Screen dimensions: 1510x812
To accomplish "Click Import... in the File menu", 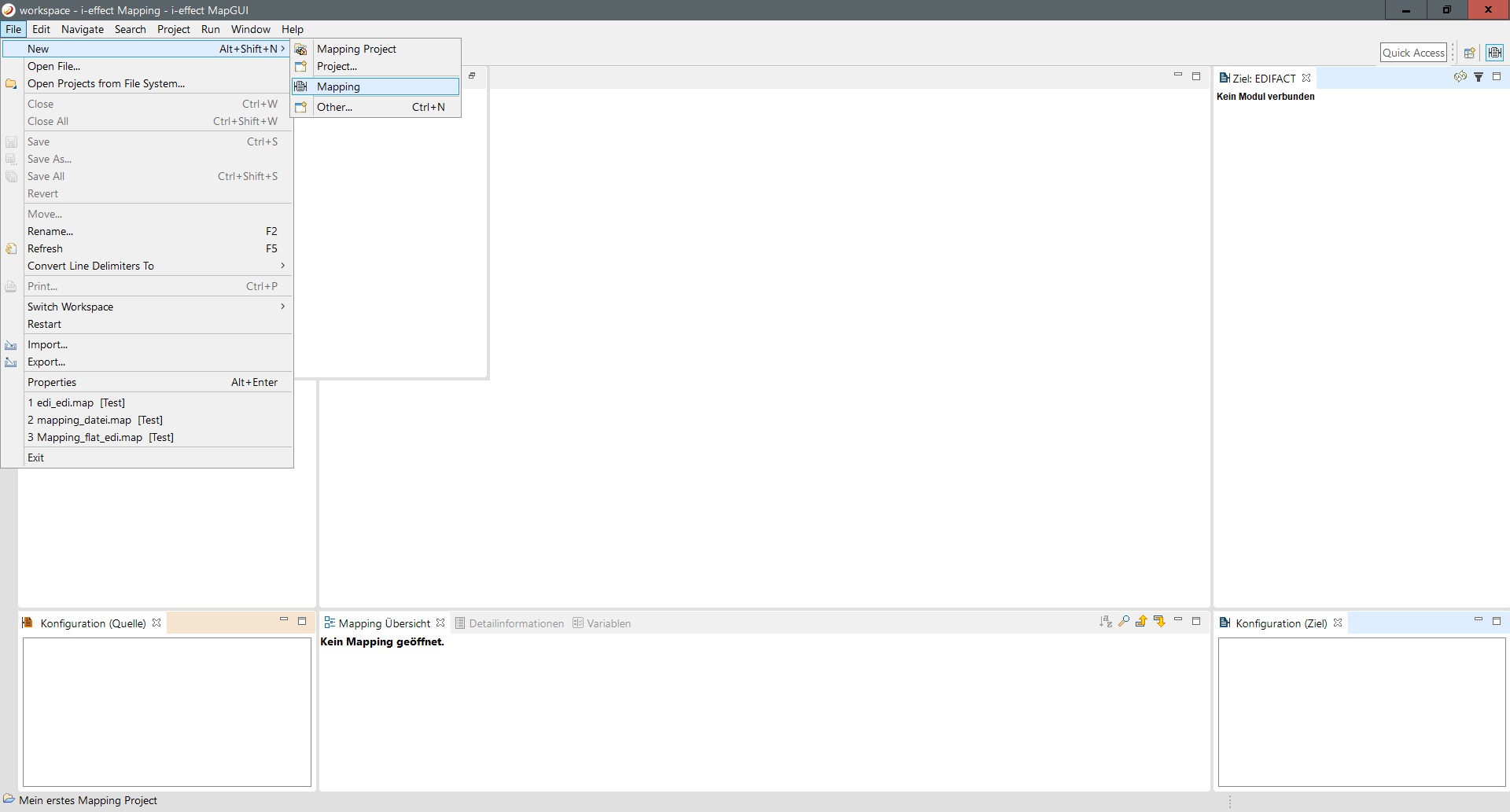I will (47, 344).
